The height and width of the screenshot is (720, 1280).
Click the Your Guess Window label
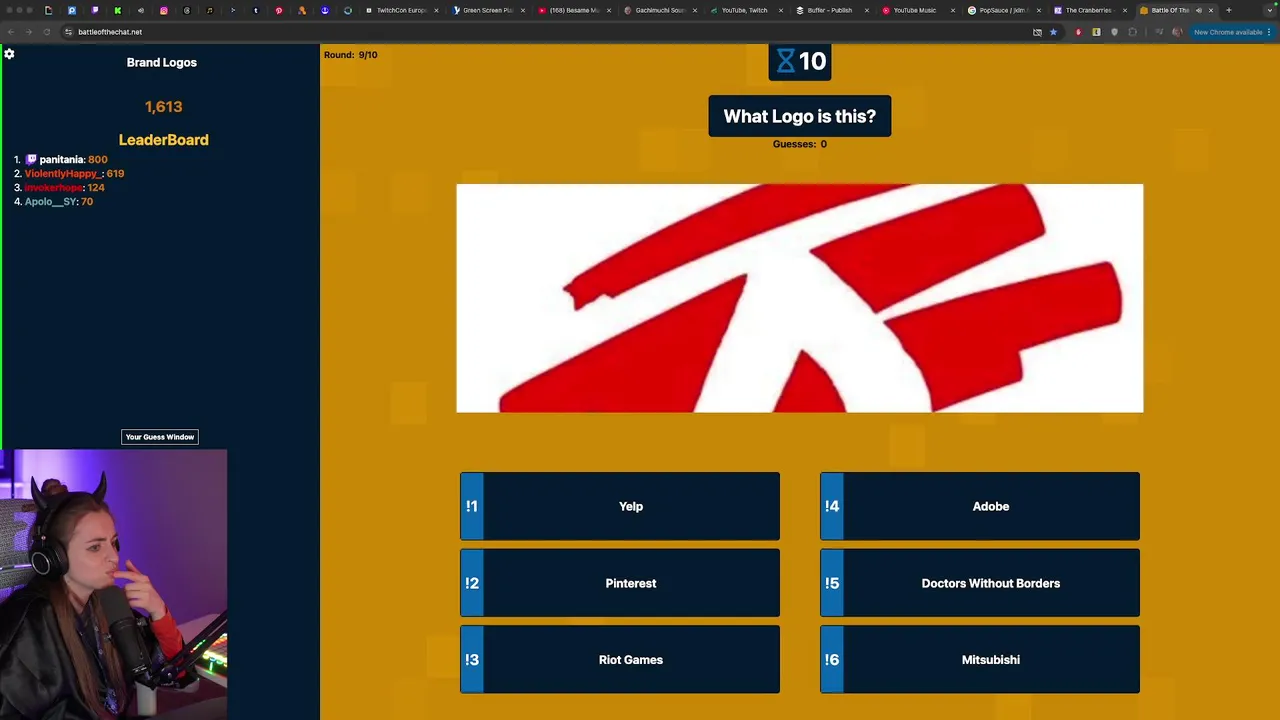(x=160, y=437)
